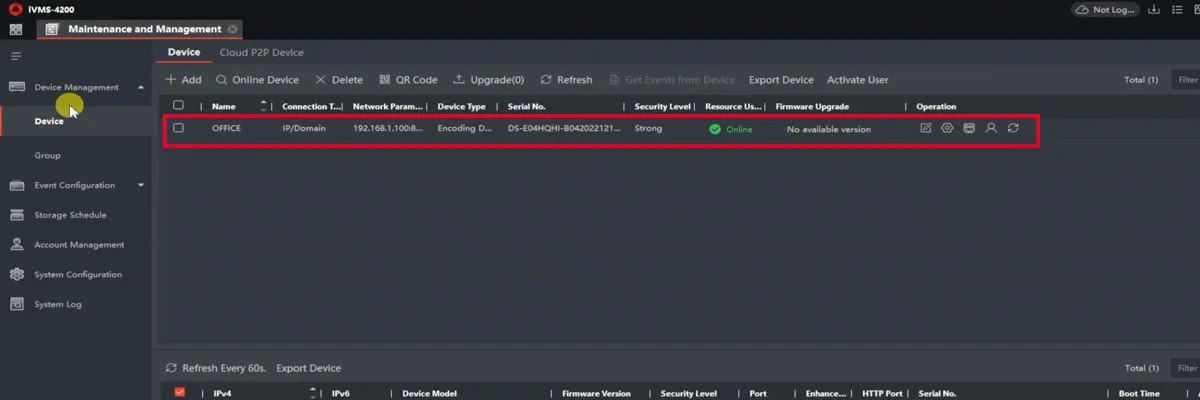Click Refresh in the device toolbar
Viewport: 1200px width, 400px height.
point(566,80)
